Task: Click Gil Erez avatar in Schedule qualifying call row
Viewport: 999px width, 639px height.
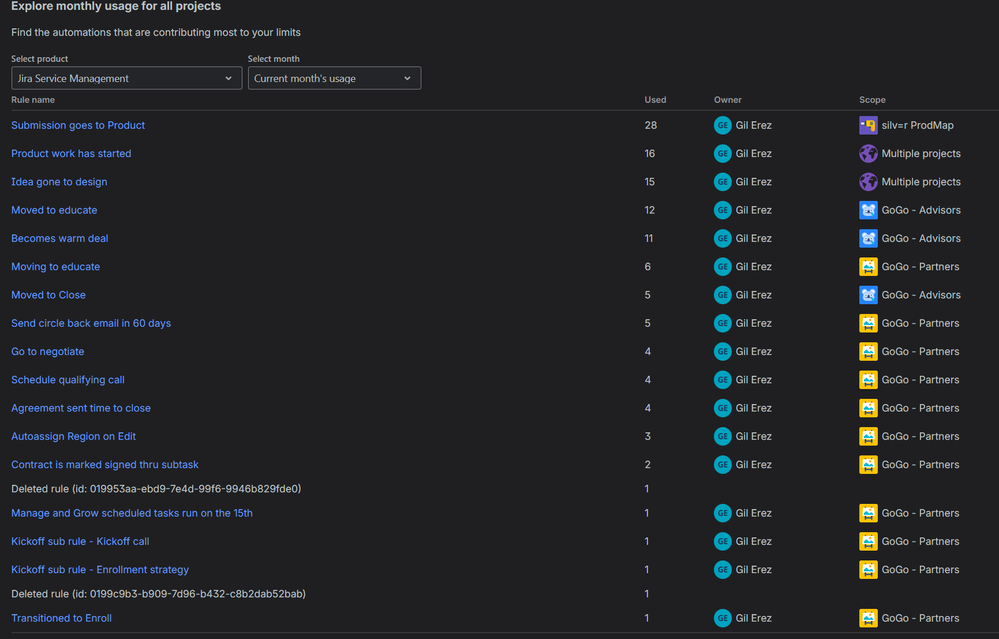Action: 722,380
